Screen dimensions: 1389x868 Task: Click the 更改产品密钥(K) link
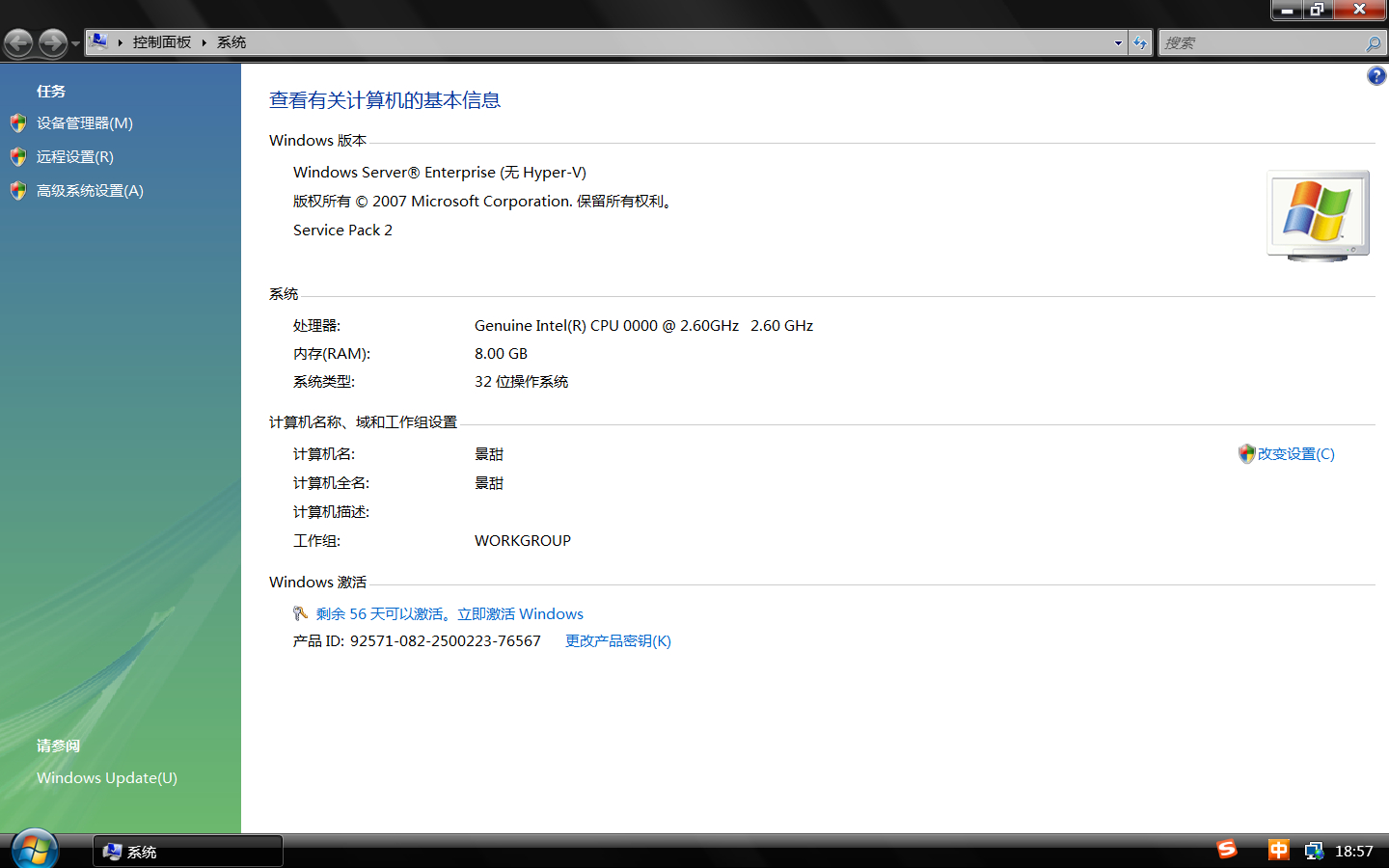click(x=618, y=641)
